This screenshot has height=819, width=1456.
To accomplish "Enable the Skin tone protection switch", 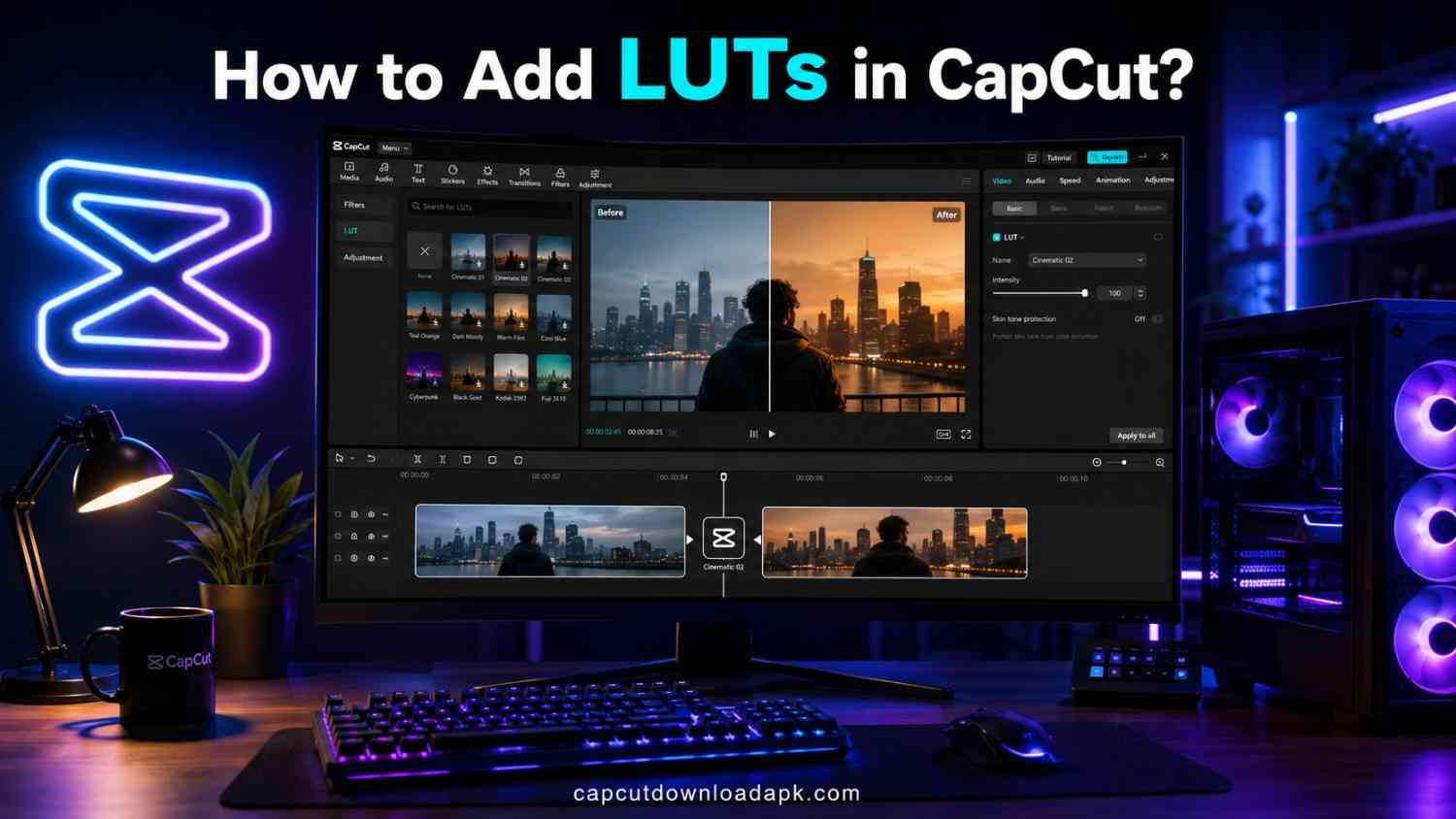I will tap(1157, 318).
